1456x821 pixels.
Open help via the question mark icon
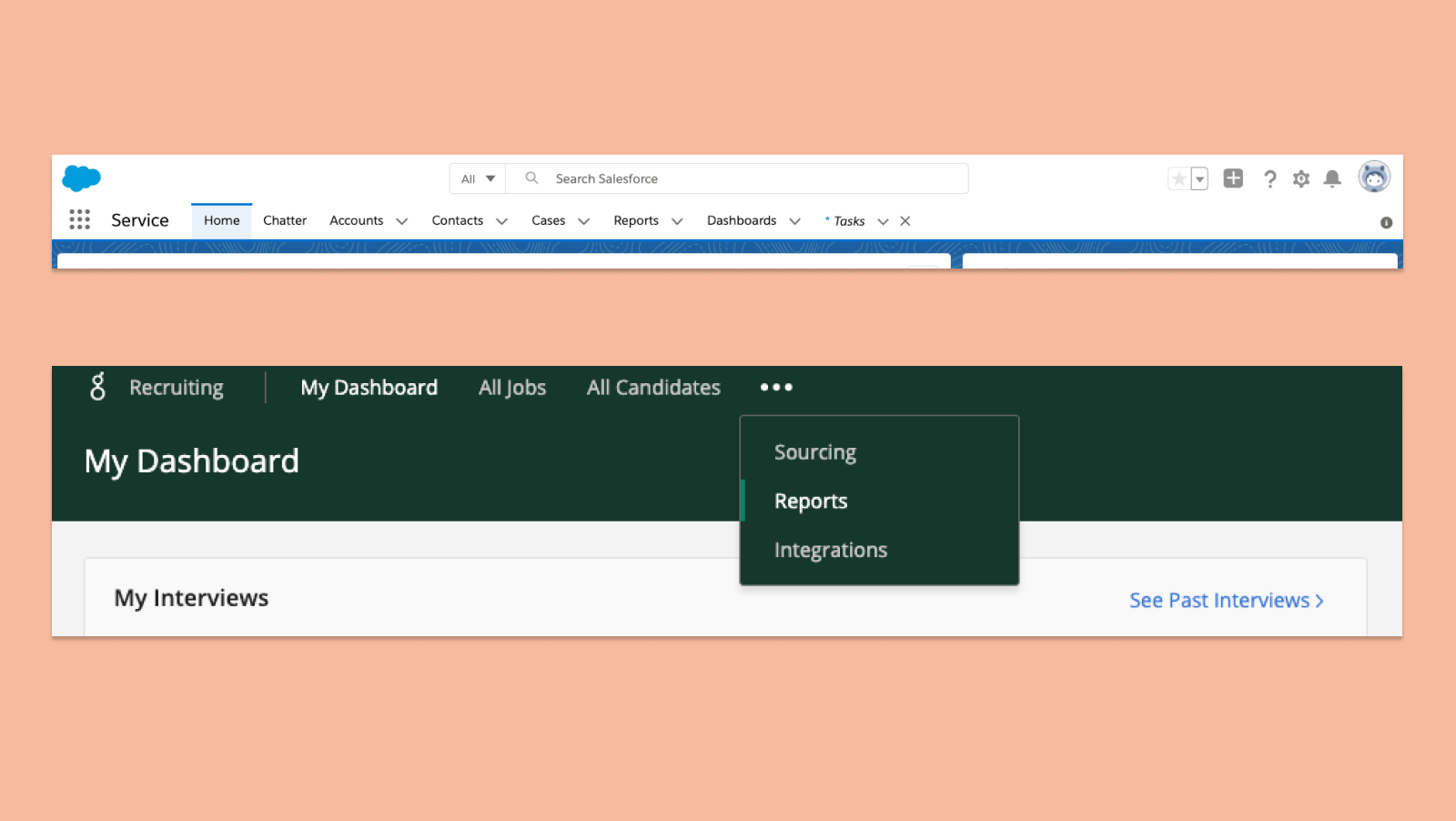(x=1270, y=178)
